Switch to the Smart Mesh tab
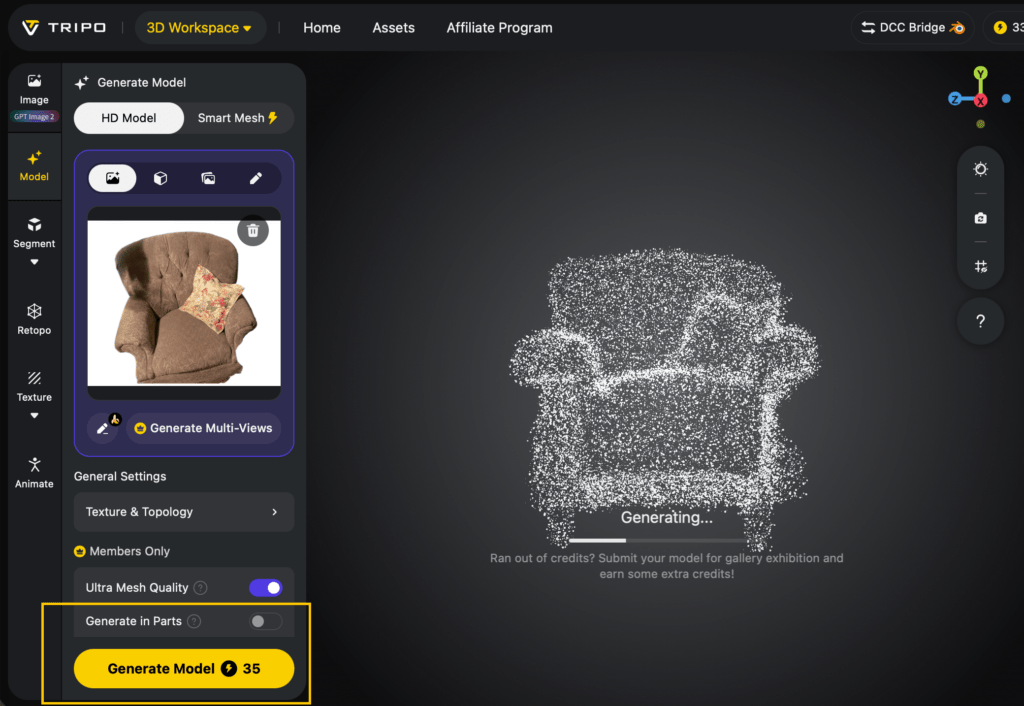 238,118
